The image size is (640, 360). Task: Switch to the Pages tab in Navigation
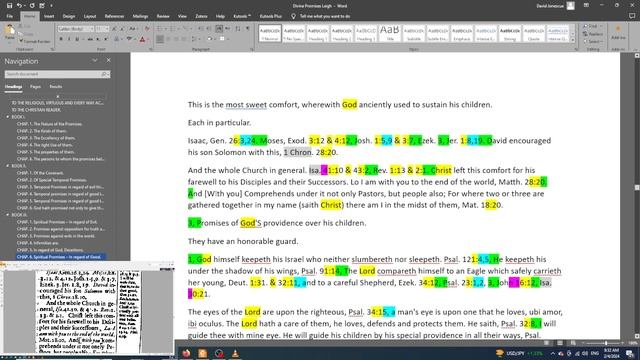point(35,87)
